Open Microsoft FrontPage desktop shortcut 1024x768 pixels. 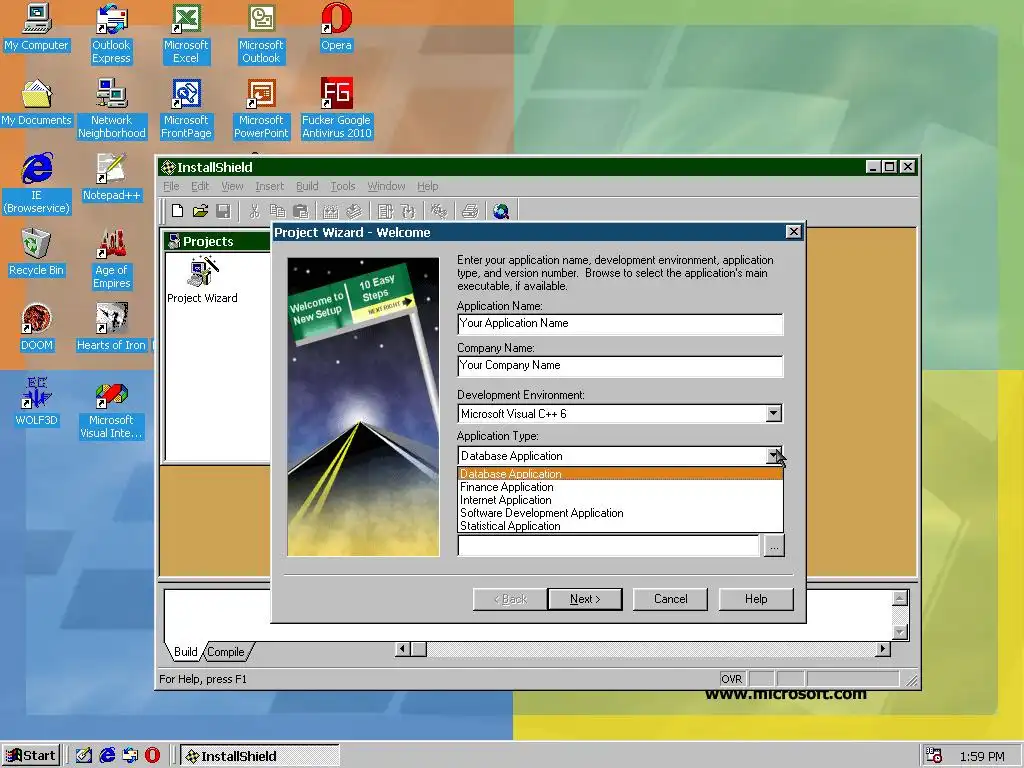point(186,109)
